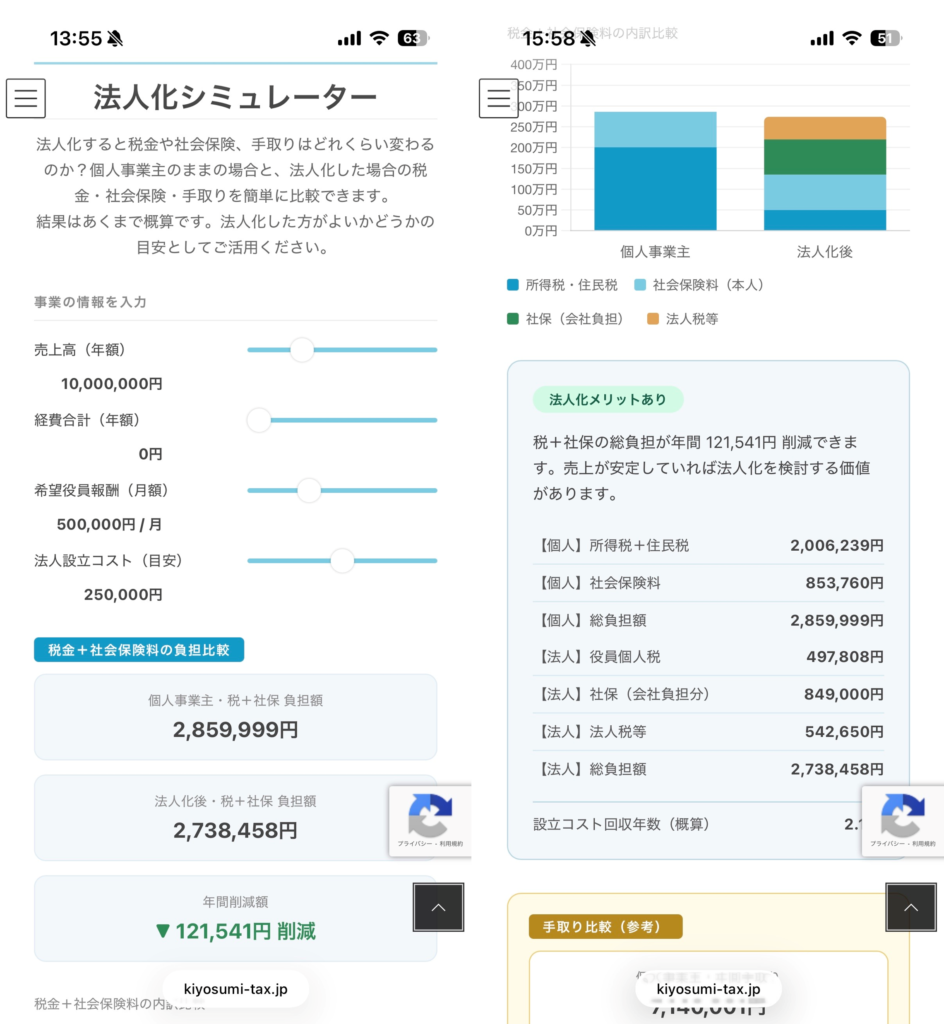Tap the silent bell icon next to 13:55
Screen dimensions: 944x1024
(115, 39)
